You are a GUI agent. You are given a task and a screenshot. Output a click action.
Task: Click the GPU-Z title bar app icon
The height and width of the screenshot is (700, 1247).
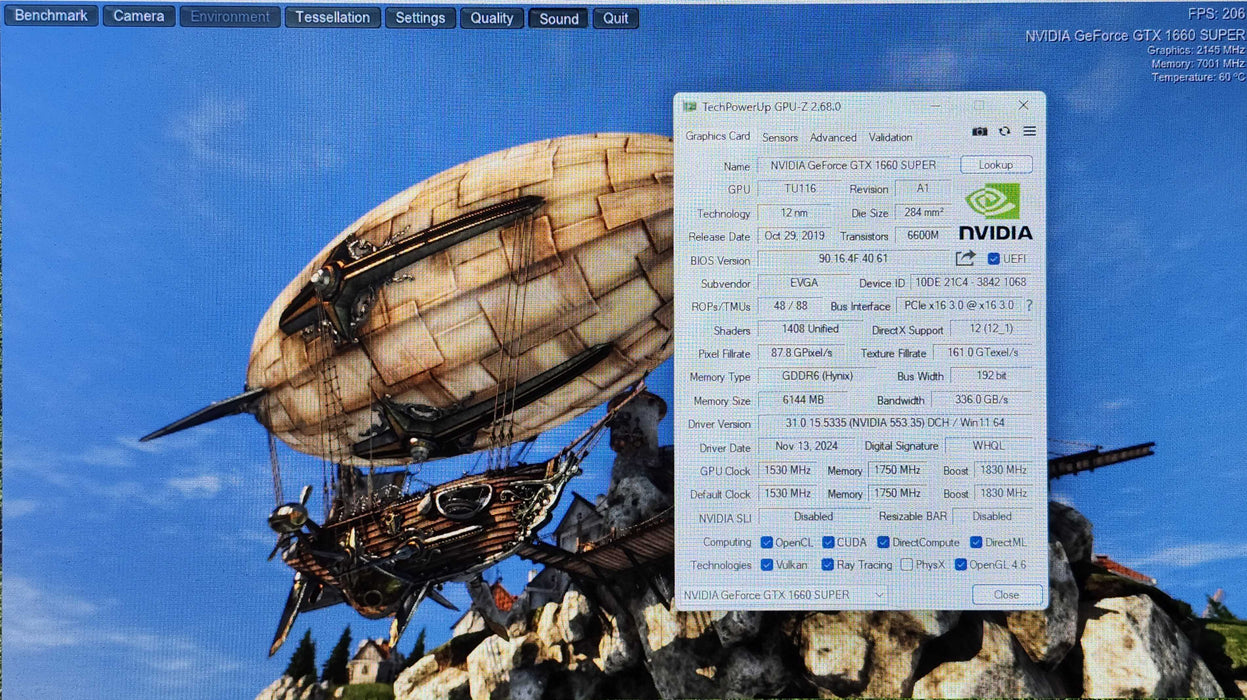click(689, 106)
